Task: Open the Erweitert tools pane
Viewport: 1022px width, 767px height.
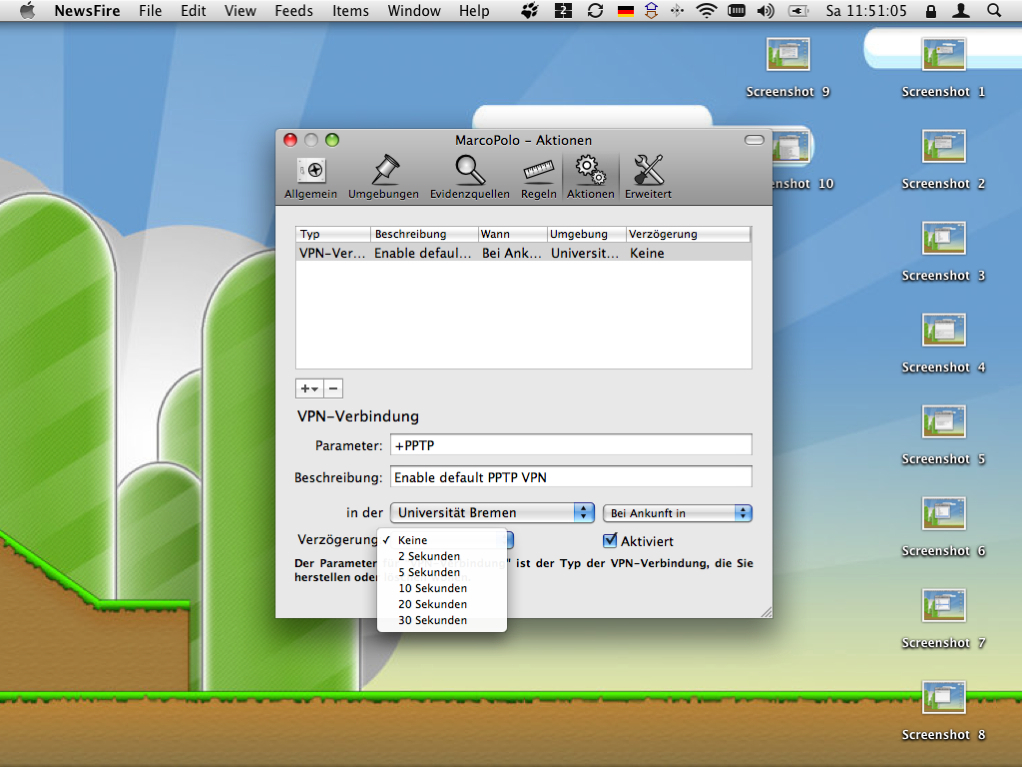Action: pos(648,177)
